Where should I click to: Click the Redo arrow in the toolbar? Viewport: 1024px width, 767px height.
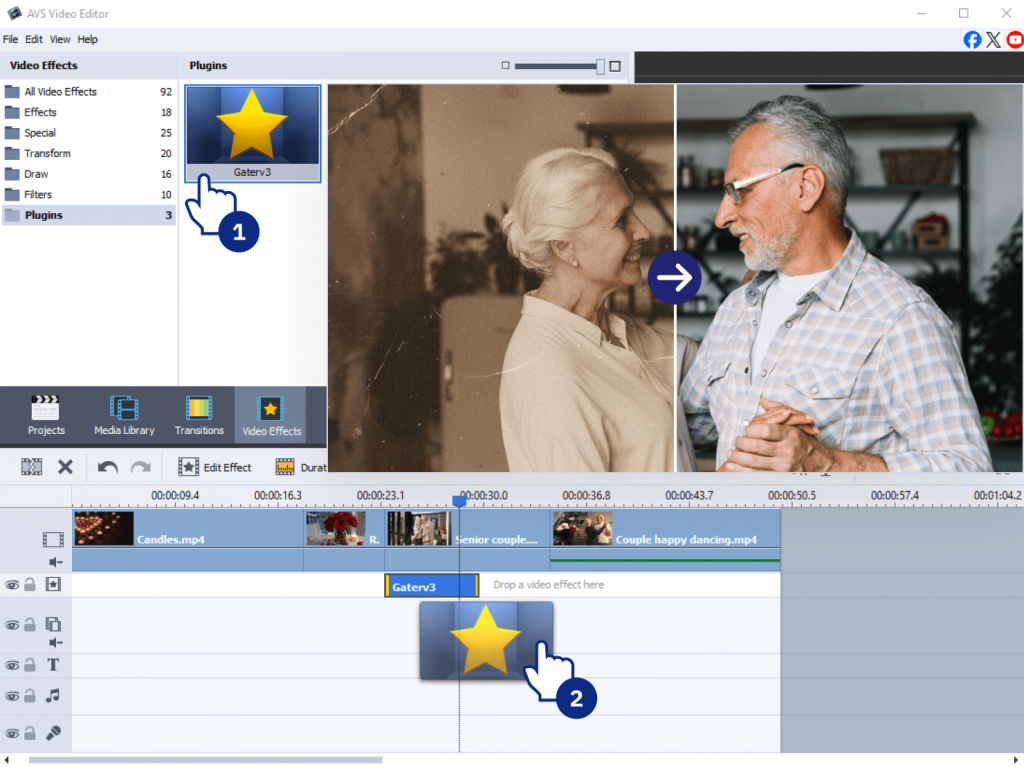[141, 467]
